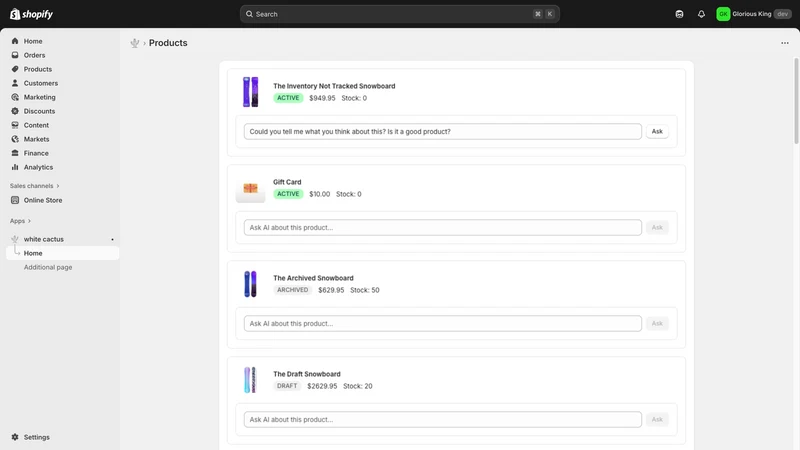The image size is (800, 450).
Task: Click the Shopify logo in top bar
Action: (x=32, y=14)
